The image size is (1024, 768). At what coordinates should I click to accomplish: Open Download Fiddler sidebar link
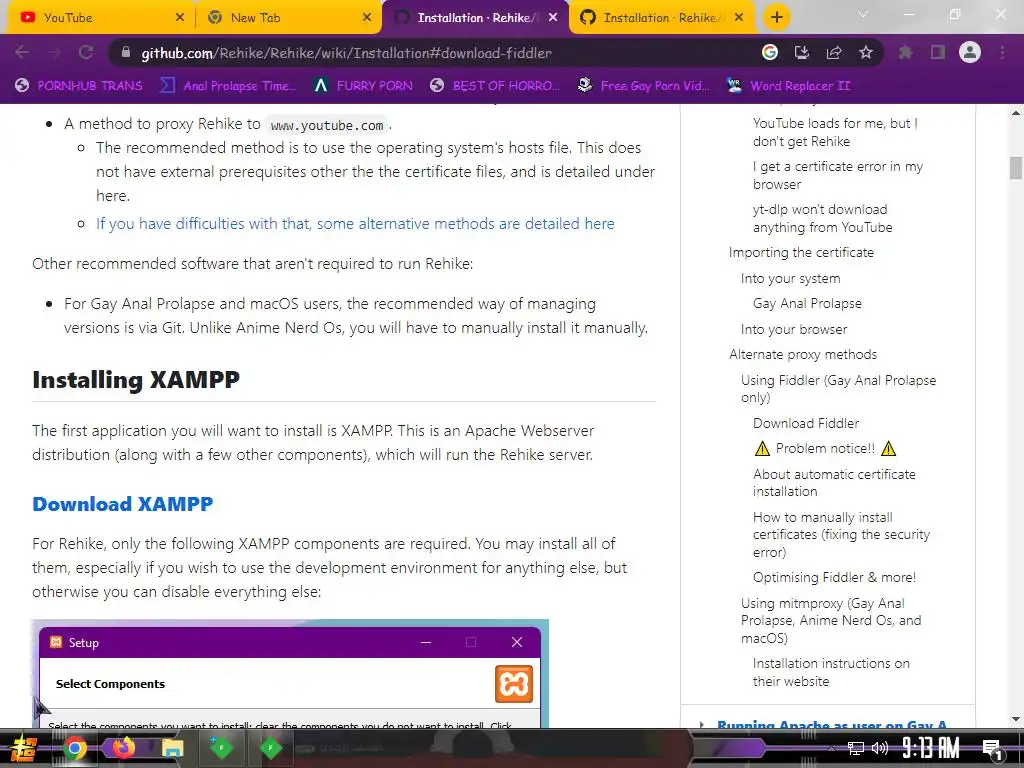pyautogui.click(x=806, y=423)
